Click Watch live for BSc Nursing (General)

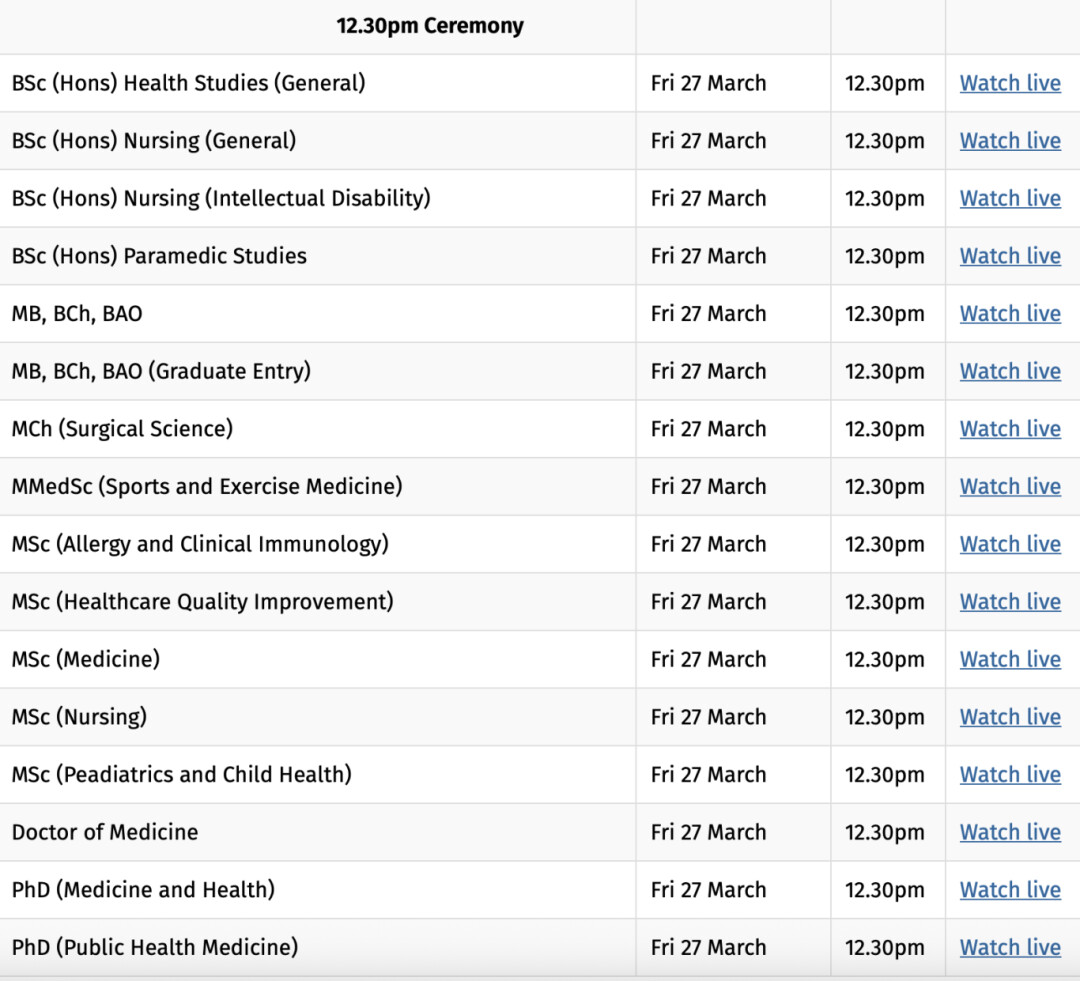tap(1009, 141)
